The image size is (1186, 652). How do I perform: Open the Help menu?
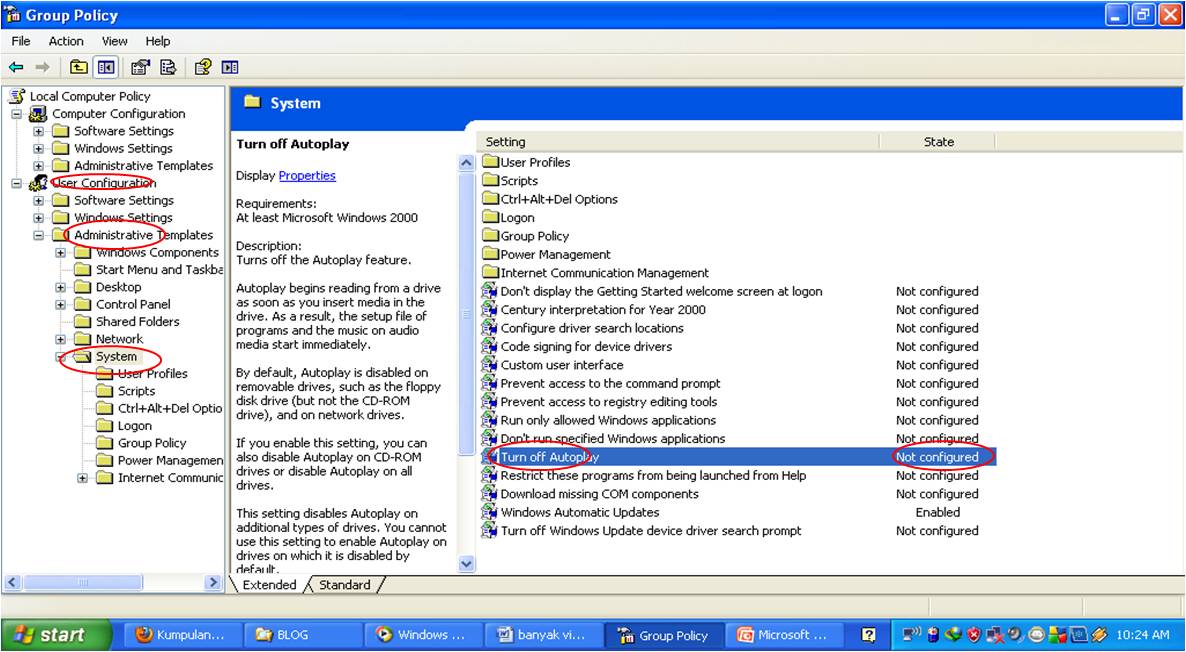158,41
